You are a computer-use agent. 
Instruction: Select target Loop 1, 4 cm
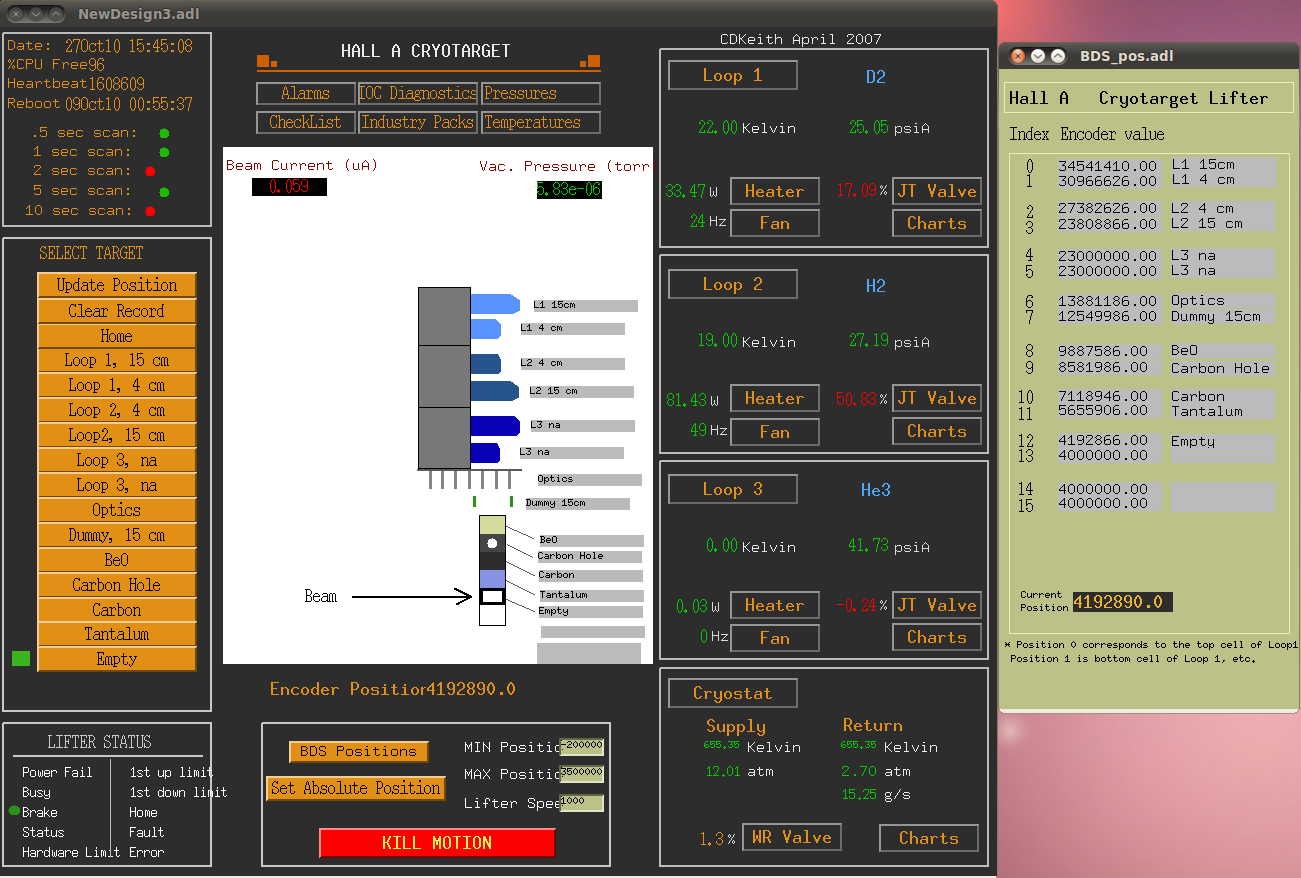117,385
